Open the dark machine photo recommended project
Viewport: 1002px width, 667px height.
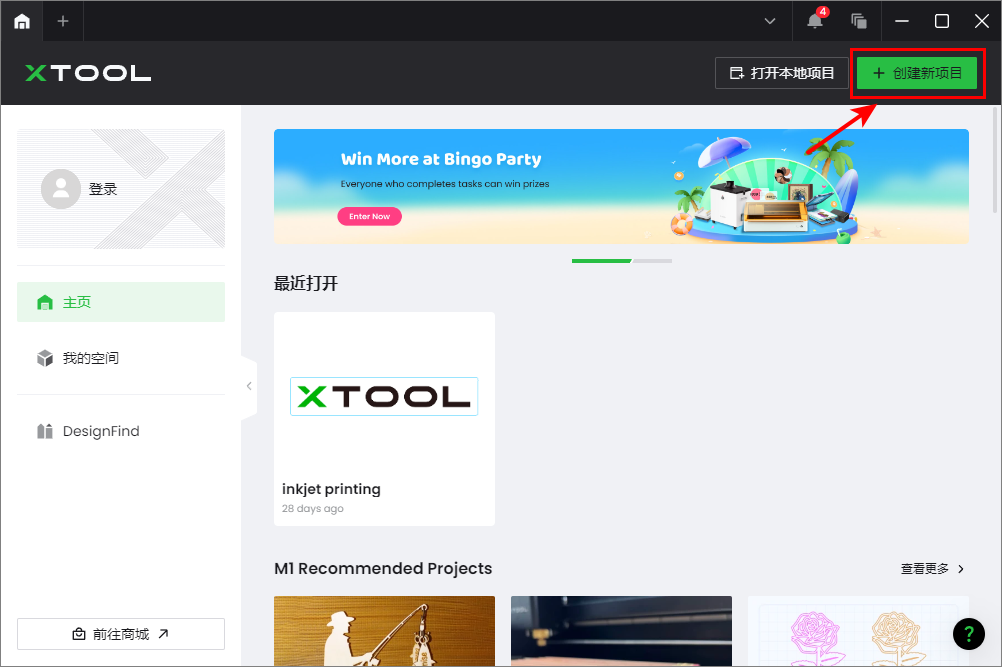621,631
